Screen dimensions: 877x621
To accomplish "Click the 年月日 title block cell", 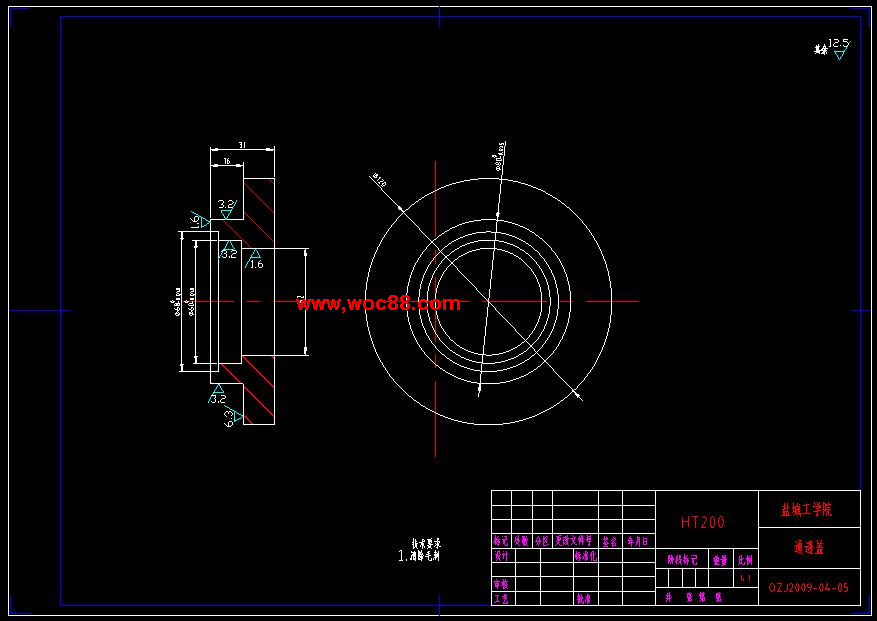I will point(638,541).
